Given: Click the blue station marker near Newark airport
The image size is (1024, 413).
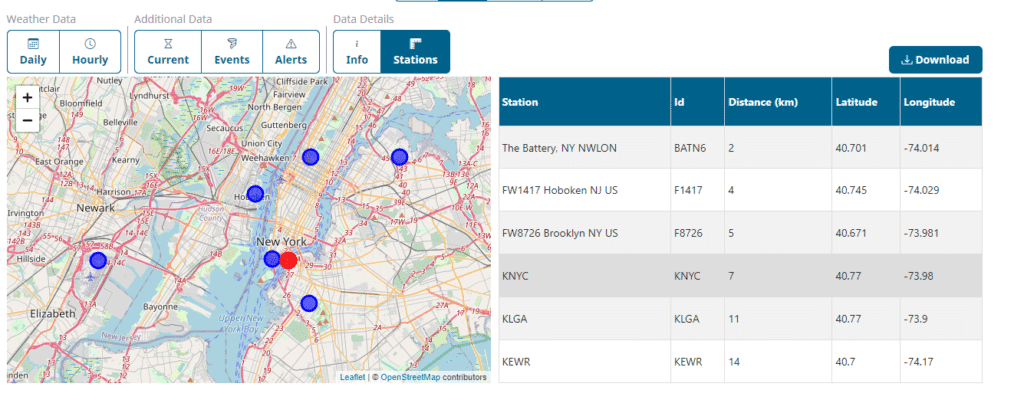Looking at the screenshot, I should coord(97,260).
